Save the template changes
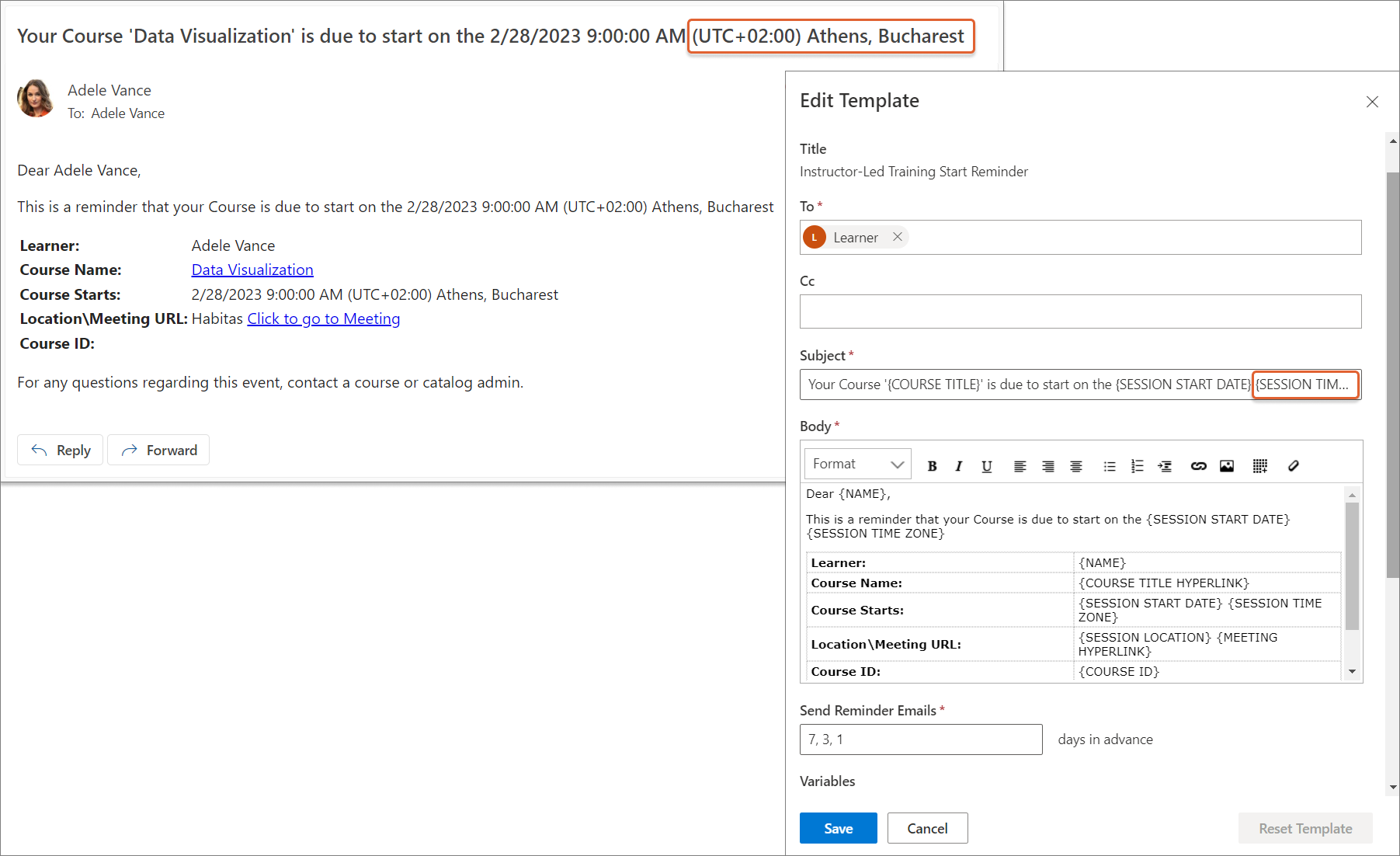This screenshot has height=856, width=1400. tap(838, 828)
